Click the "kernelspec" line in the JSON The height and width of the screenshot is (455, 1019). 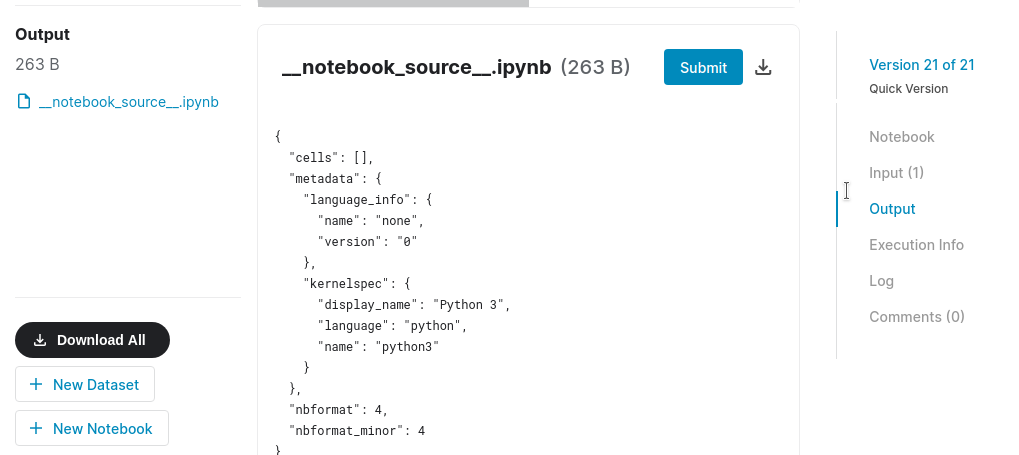click(357, 283)
